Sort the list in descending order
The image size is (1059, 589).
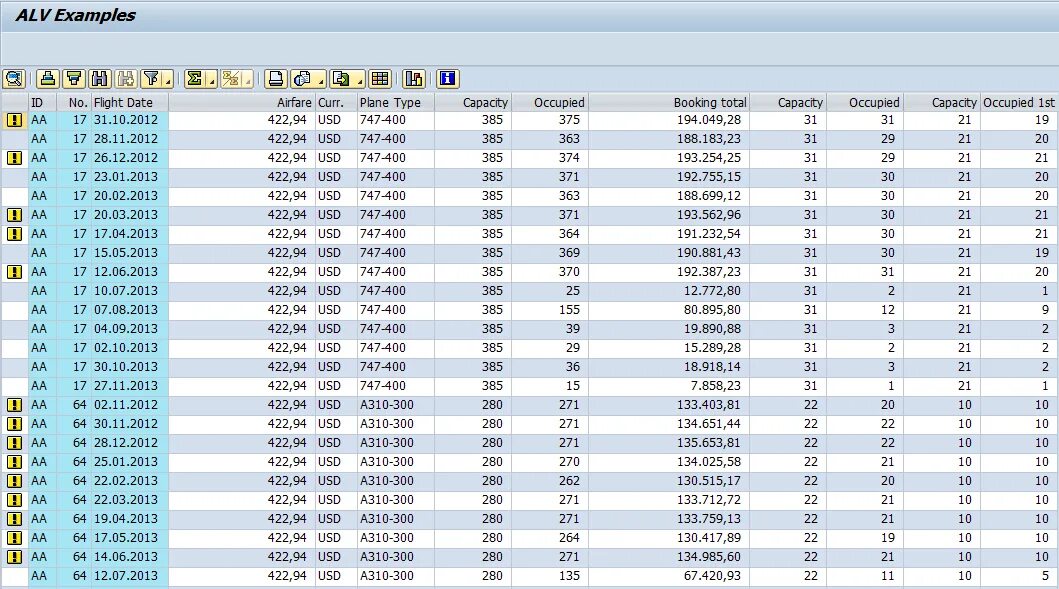tap(72, 78)
